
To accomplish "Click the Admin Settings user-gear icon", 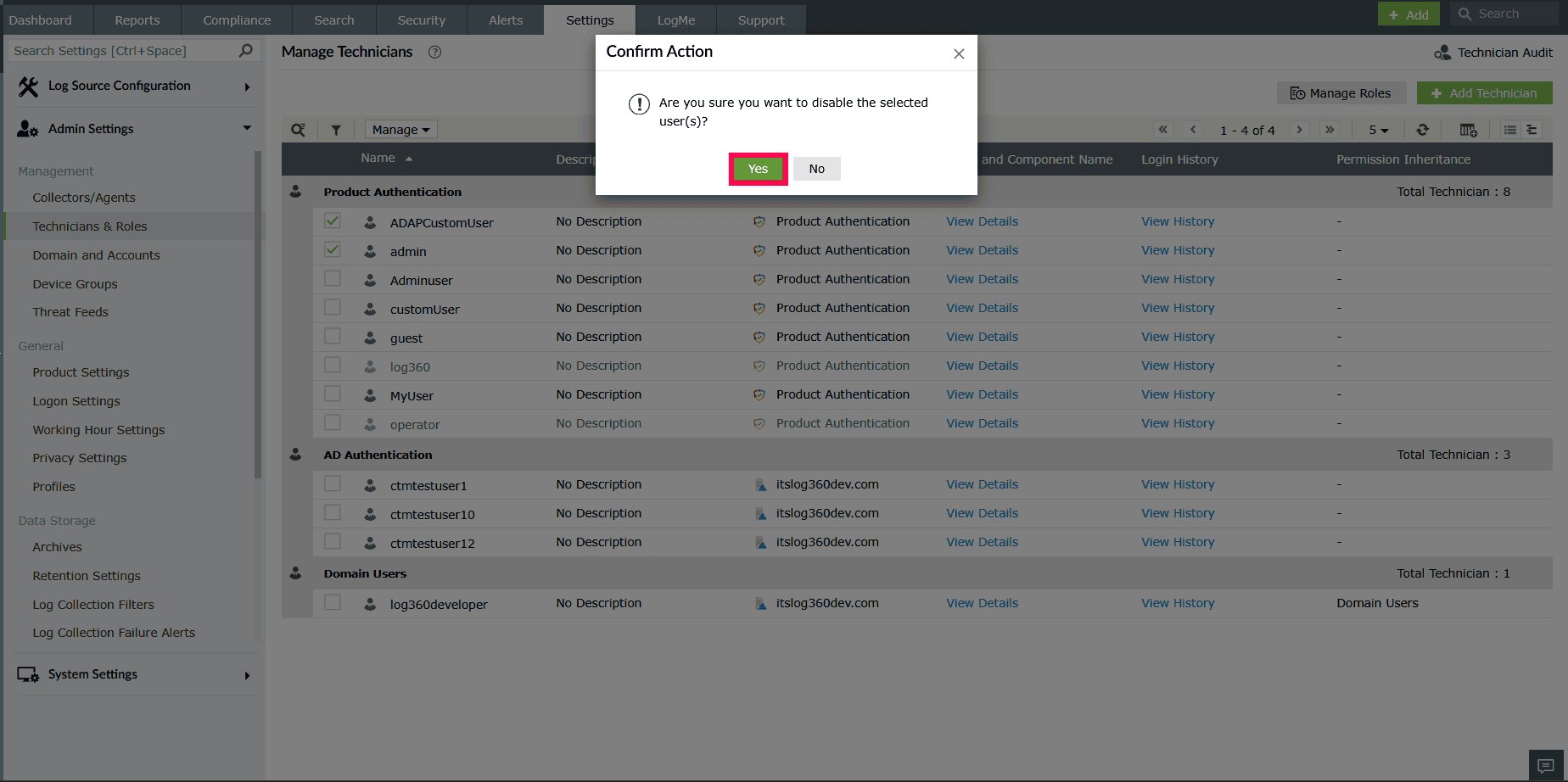I will coord(28,129).
